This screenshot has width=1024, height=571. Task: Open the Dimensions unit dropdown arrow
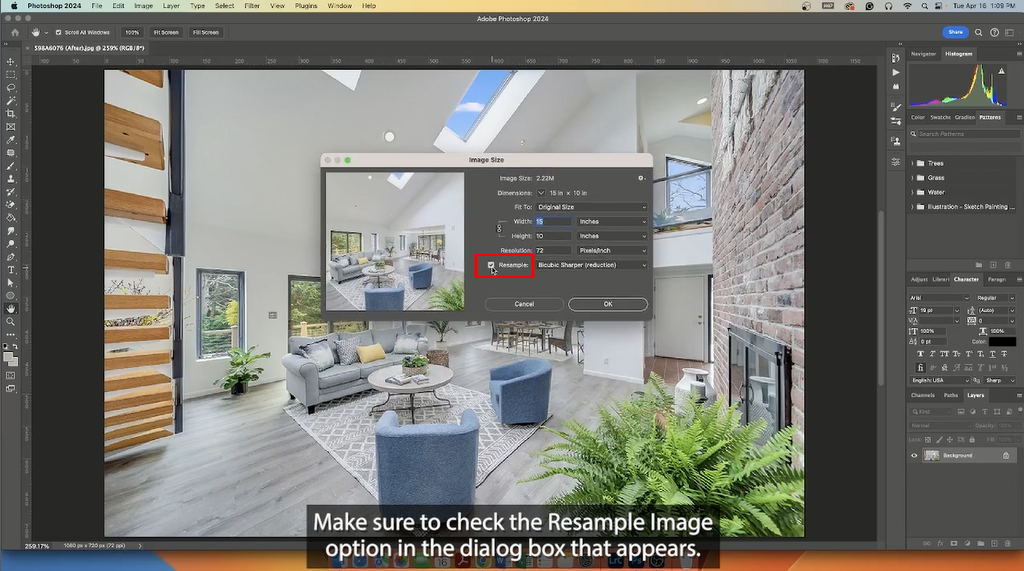(x=541, y=193)
